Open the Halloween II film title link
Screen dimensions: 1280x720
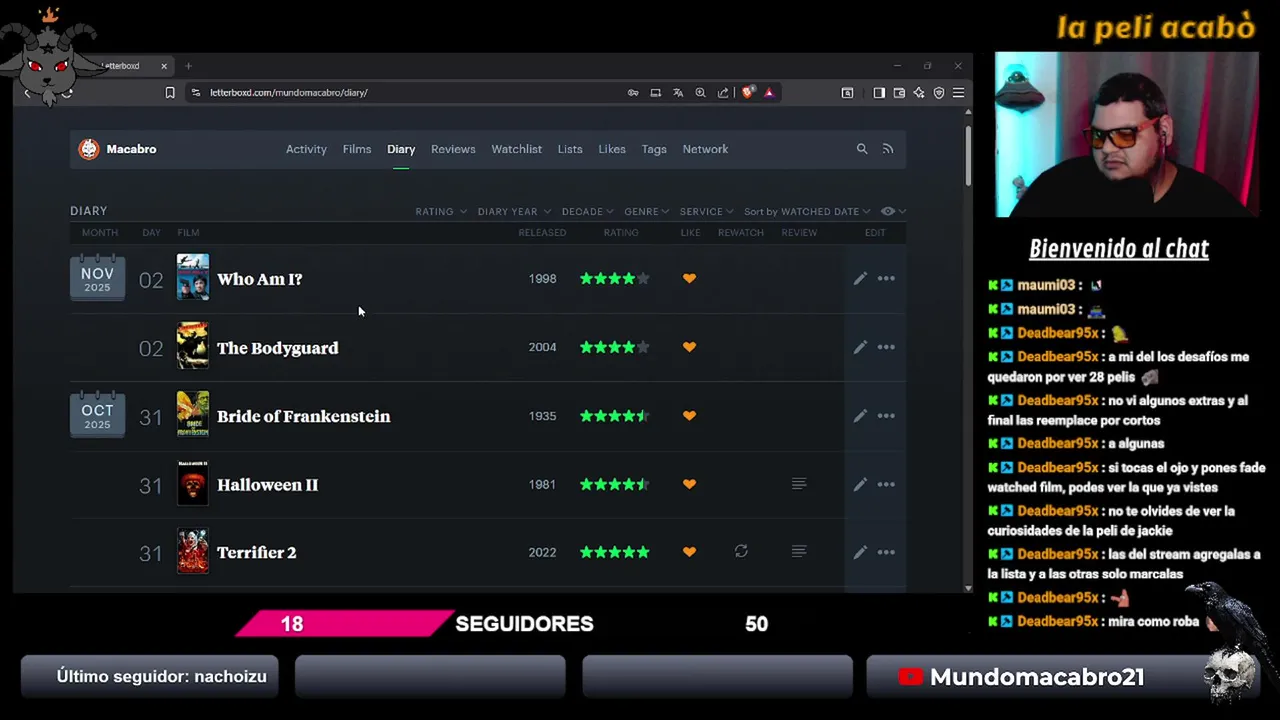pos(267,485)
